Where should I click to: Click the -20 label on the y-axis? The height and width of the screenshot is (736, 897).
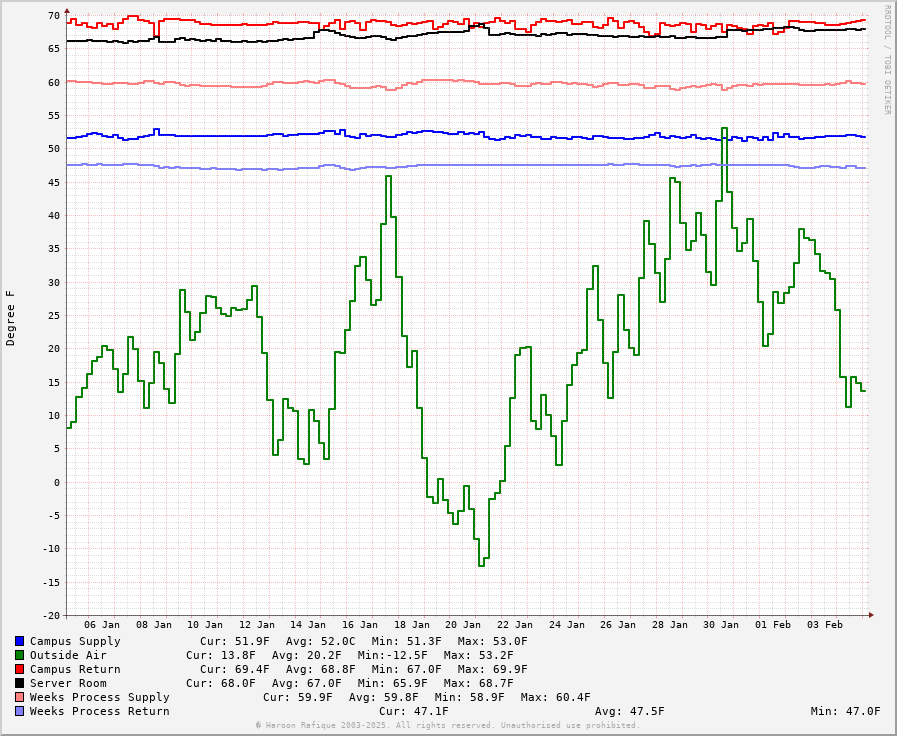pos(49,616)
